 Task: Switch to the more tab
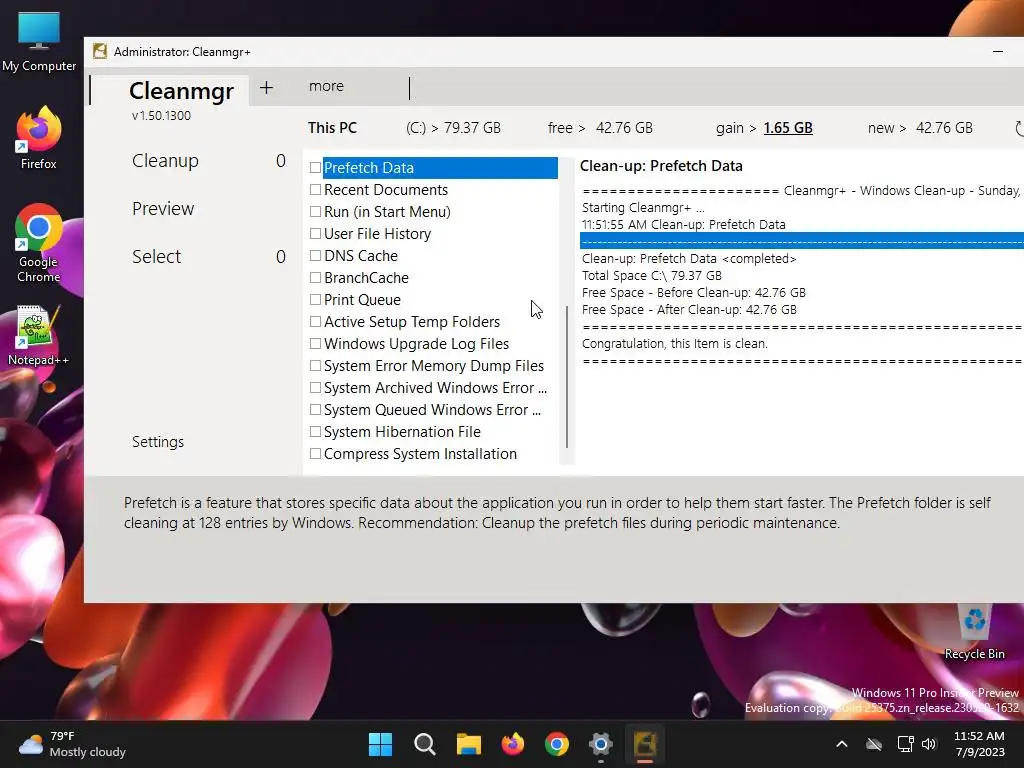326,86
